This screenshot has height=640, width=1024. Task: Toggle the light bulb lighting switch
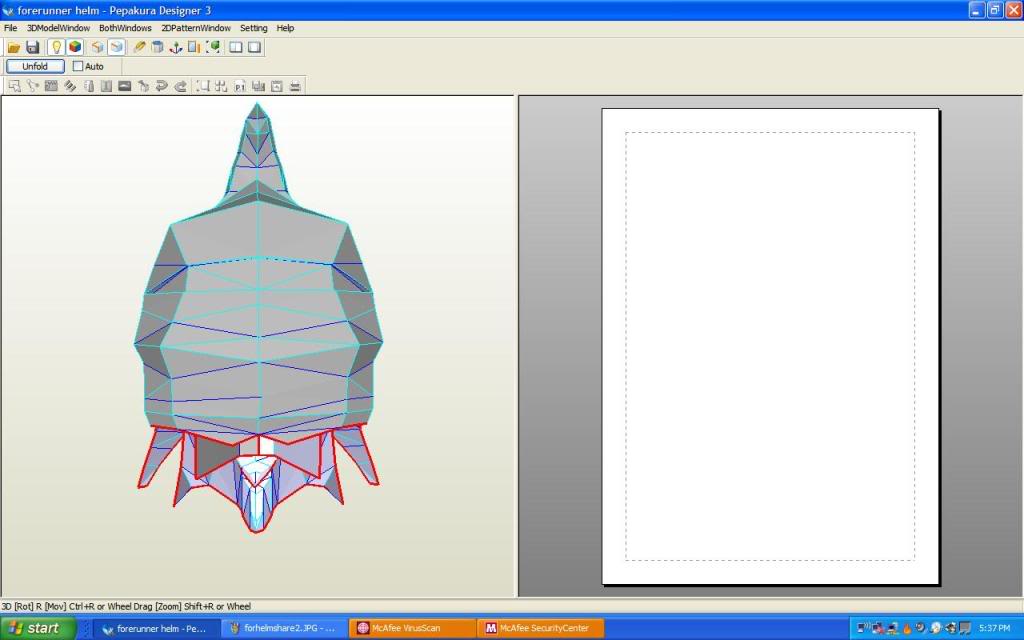[56, 47]
